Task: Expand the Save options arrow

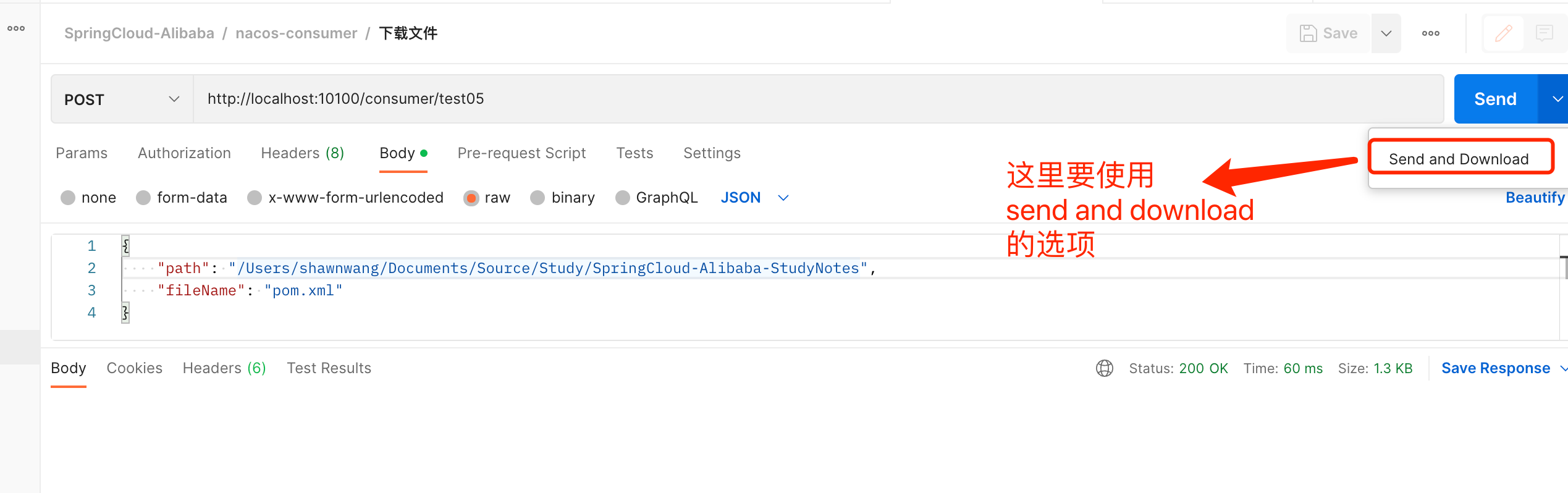Action: [x=1386, y=33]
